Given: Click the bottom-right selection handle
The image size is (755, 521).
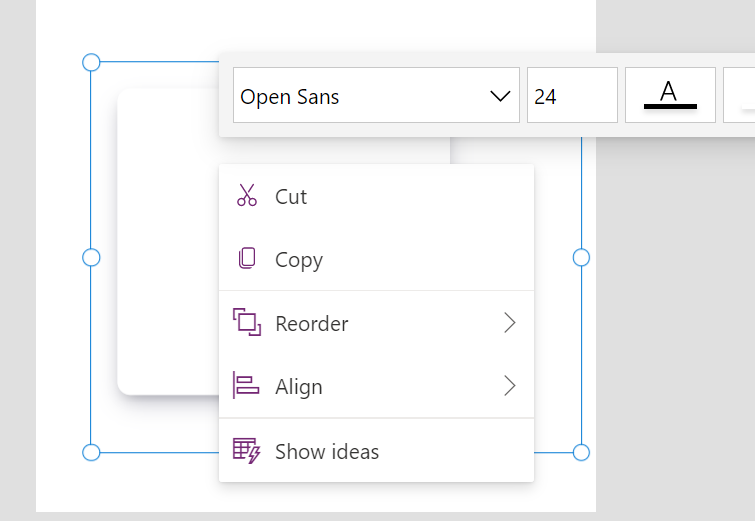Looking at the screenshot, I should click(x=581, y=453).
